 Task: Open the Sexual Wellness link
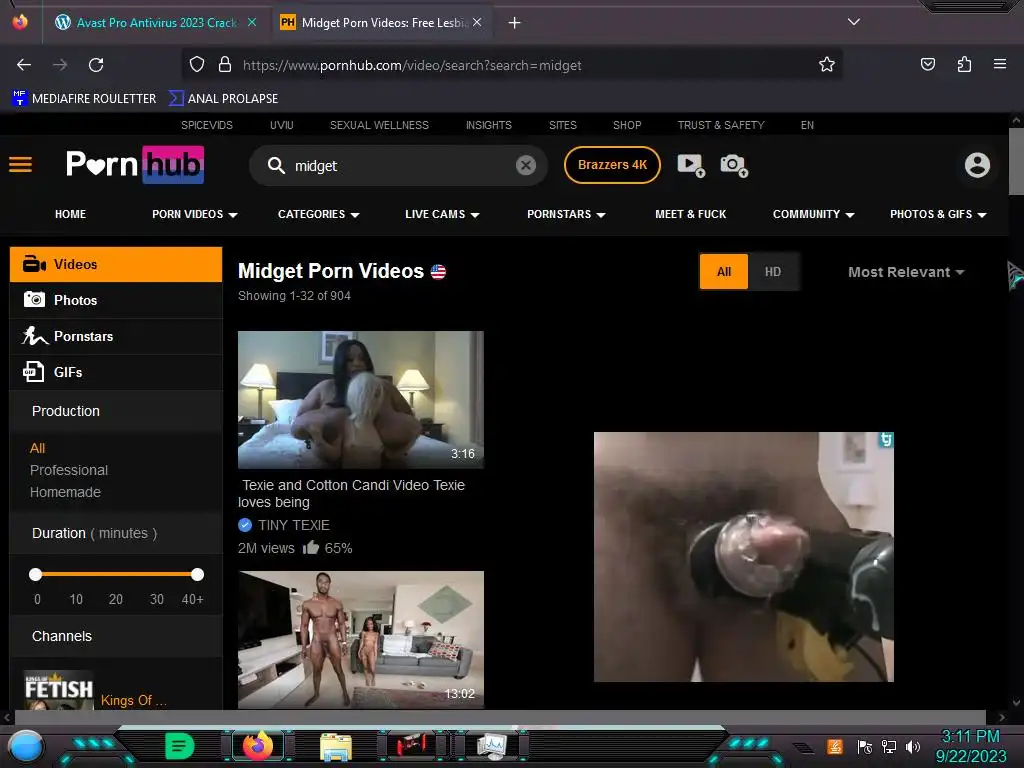point(379,125)
